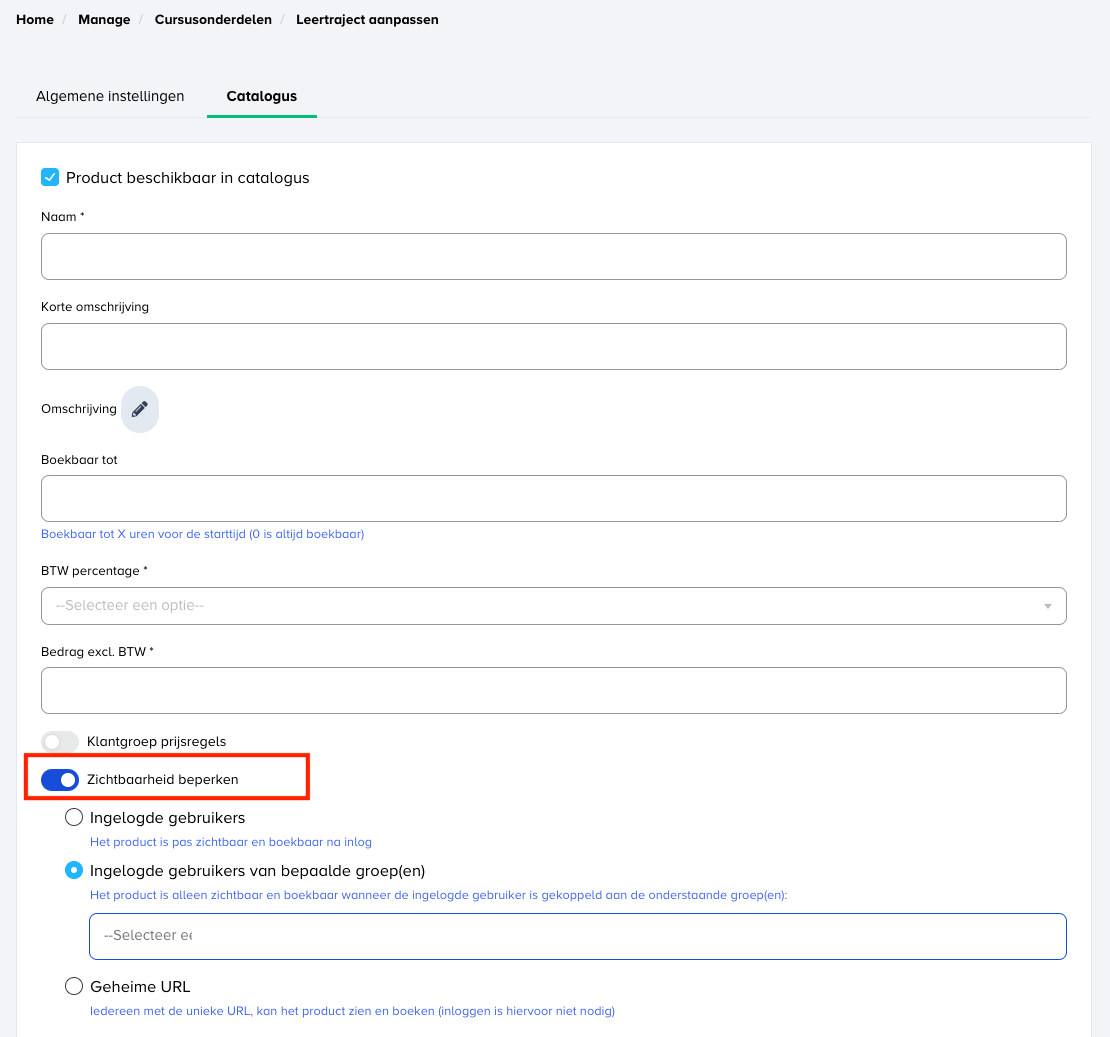Screen dimensions: 1110x1037
Task: Click the pencil icon next to Omschrijving
Action: [140, 409]
